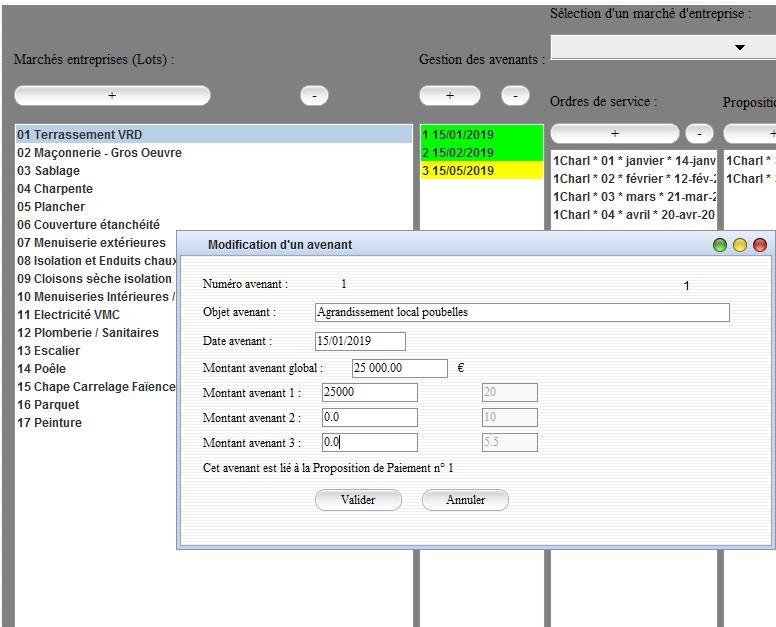776x627 pixels.
Task: Focus the Montant avenant 1 field
Action: click(x=370, y=392)
